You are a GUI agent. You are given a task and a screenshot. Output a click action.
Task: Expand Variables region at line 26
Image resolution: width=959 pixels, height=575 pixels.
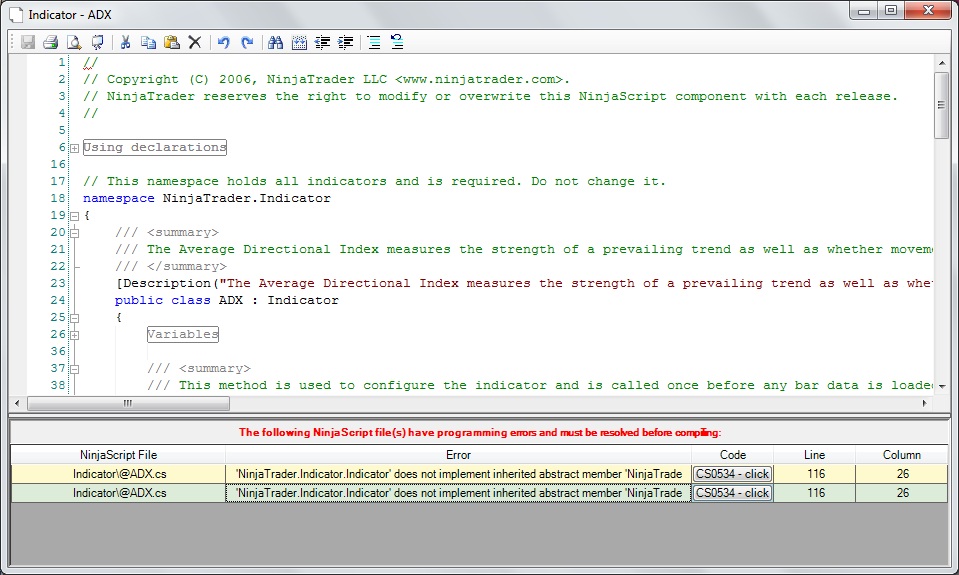click(75, 335)
